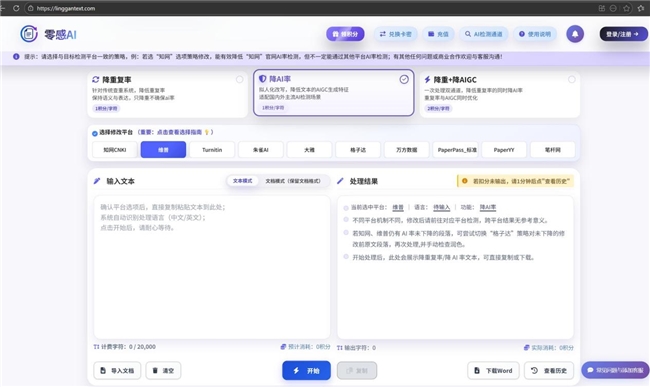The width and height of the screenshot is (650, 387).
Task: Click the 使用说明 help button
Action: click(x=535, y=34)
